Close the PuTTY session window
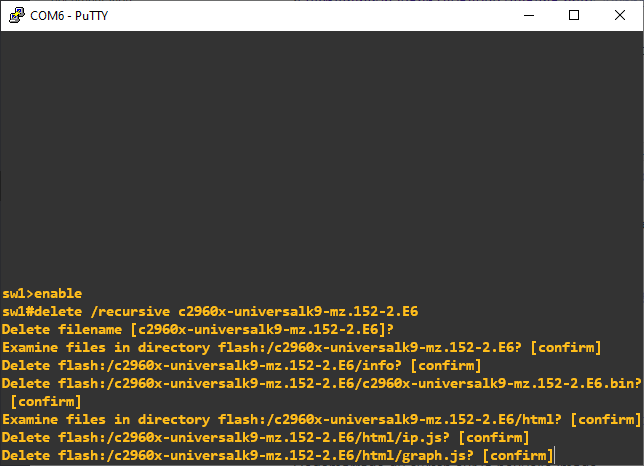This screenshot has width=644, height=466. point(620,15)
